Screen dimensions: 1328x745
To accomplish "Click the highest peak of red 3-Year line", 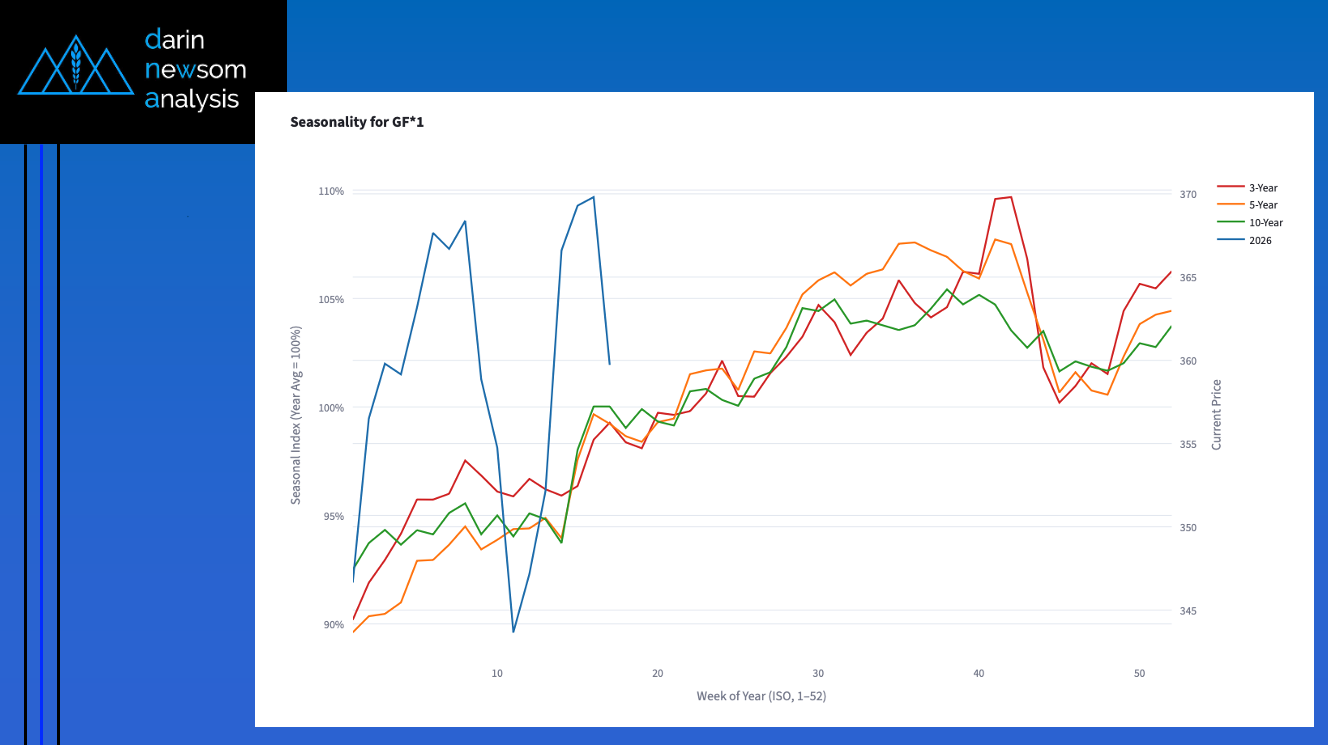I will pyautogui.click(x=1011, y=197).
